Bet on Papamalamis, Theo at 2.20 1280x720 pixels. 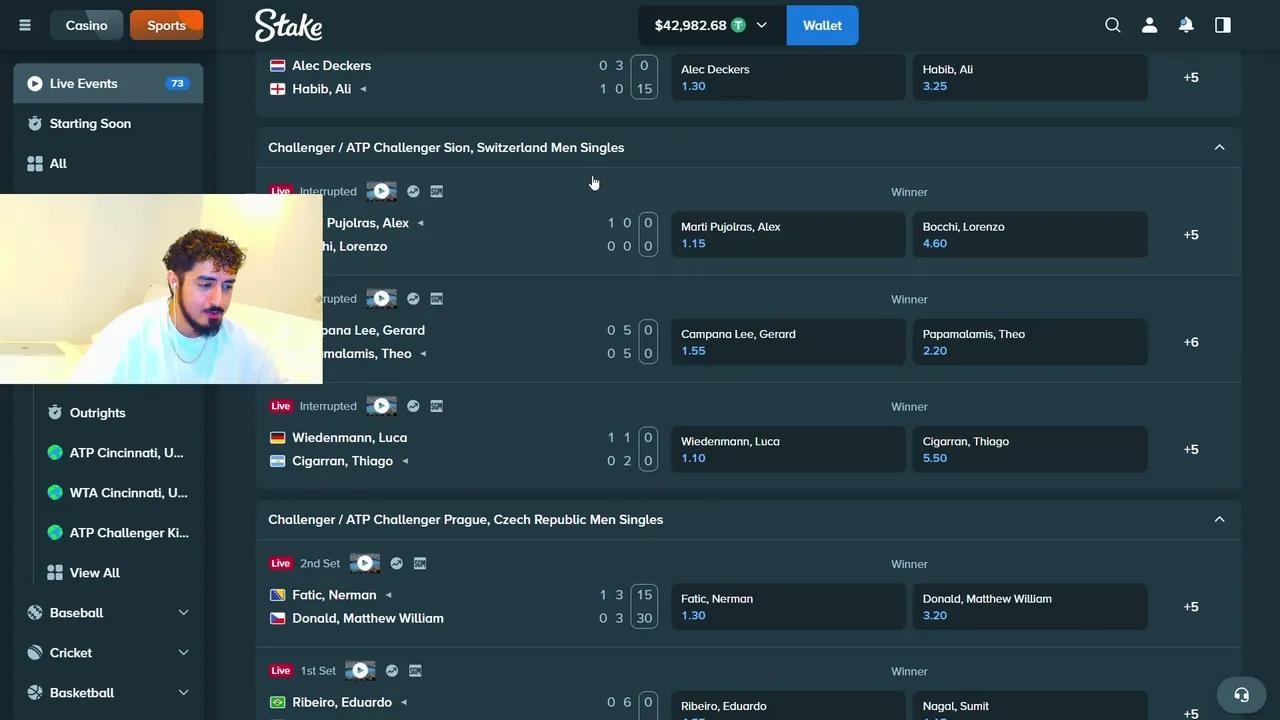click(x=1030, y=342)
